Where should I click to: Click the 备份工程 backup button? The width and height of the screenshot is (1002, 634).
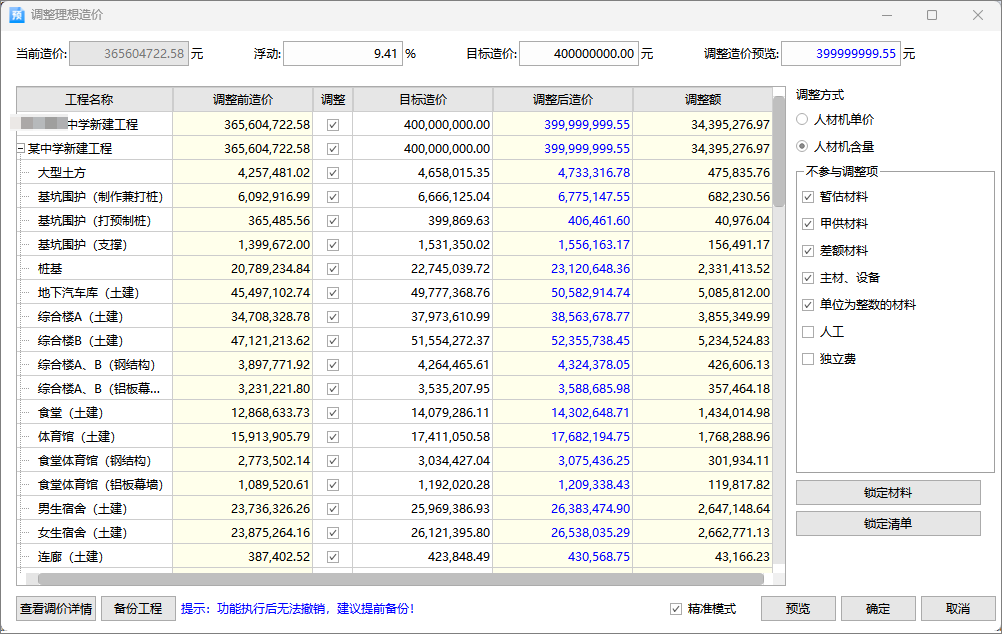(138, 609)
